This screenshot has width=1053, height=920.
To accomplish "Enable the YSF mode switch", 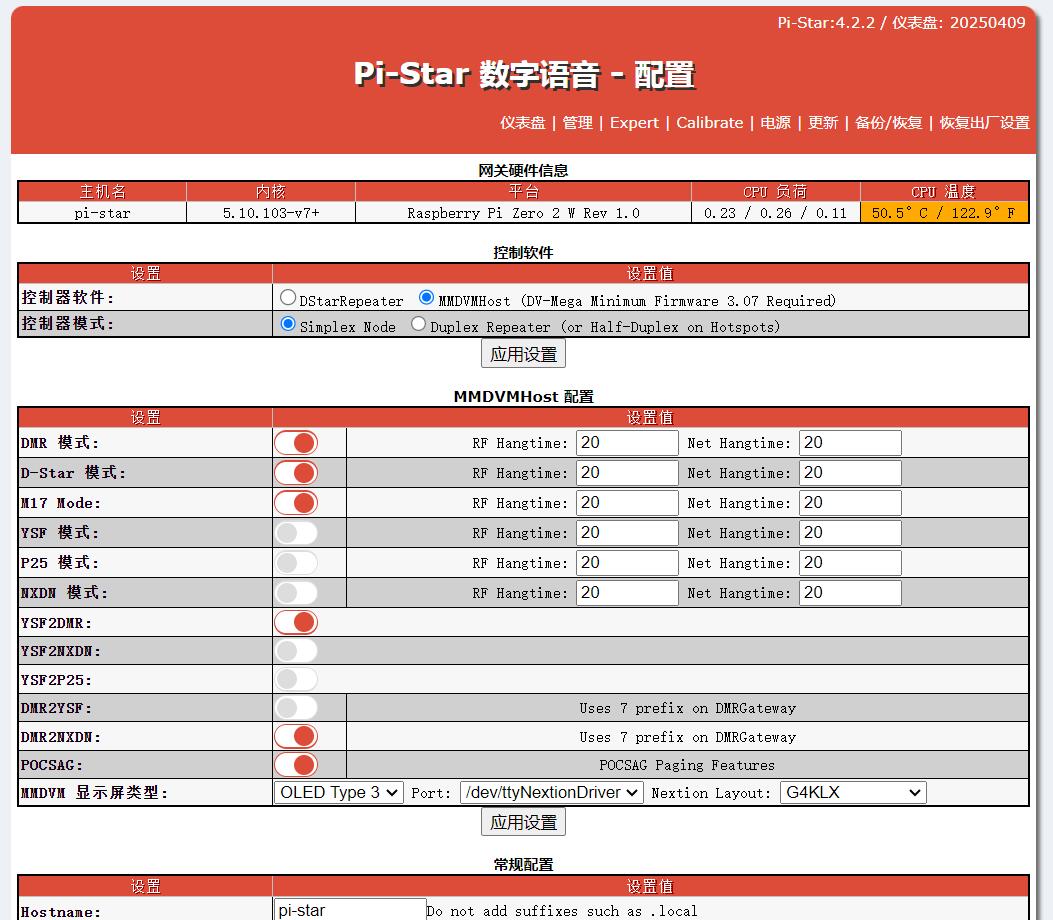I will point(296,533).
